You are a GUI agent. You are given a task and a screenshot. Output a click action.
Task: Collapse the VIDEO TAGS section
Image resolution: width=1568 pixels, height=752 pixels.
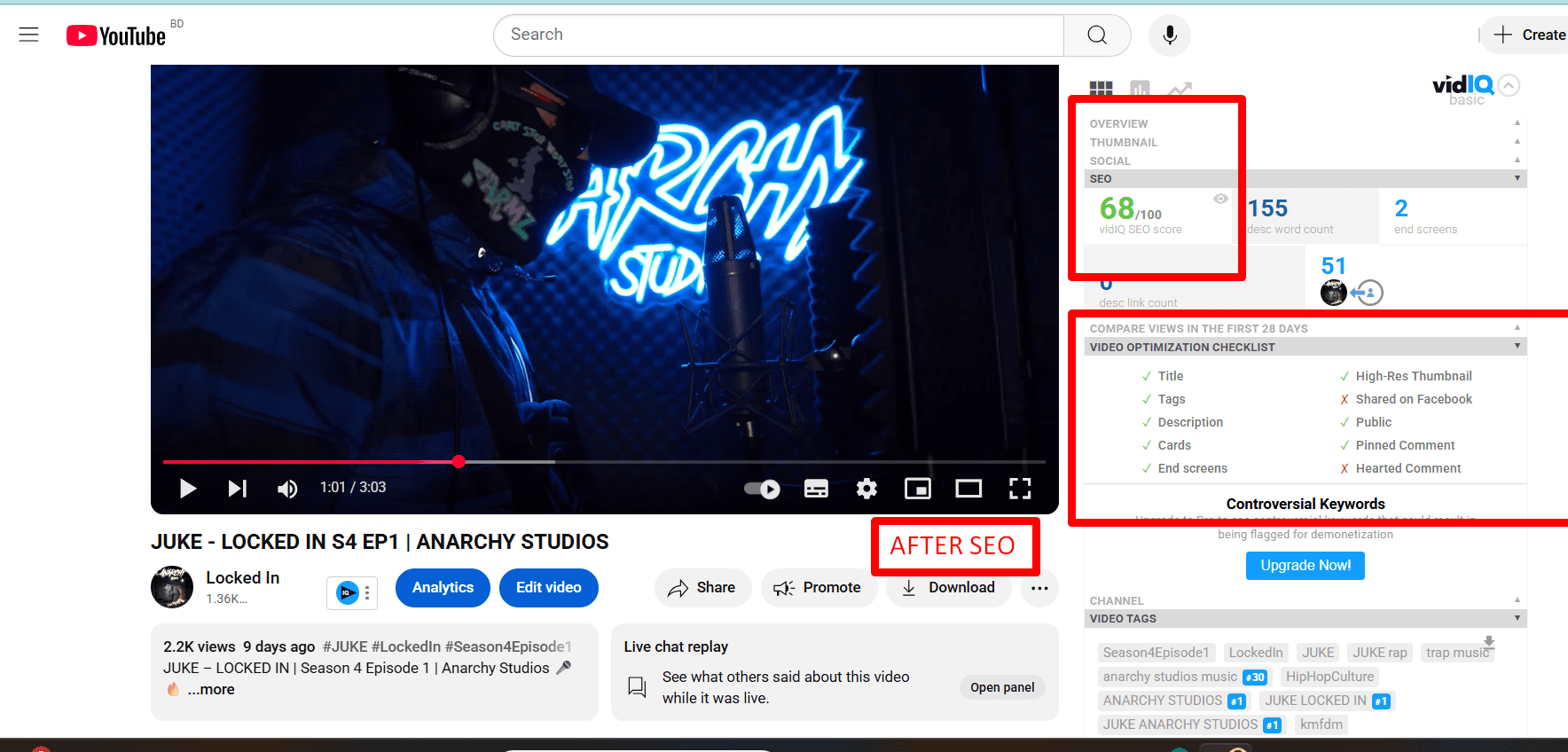[1305, 618]
